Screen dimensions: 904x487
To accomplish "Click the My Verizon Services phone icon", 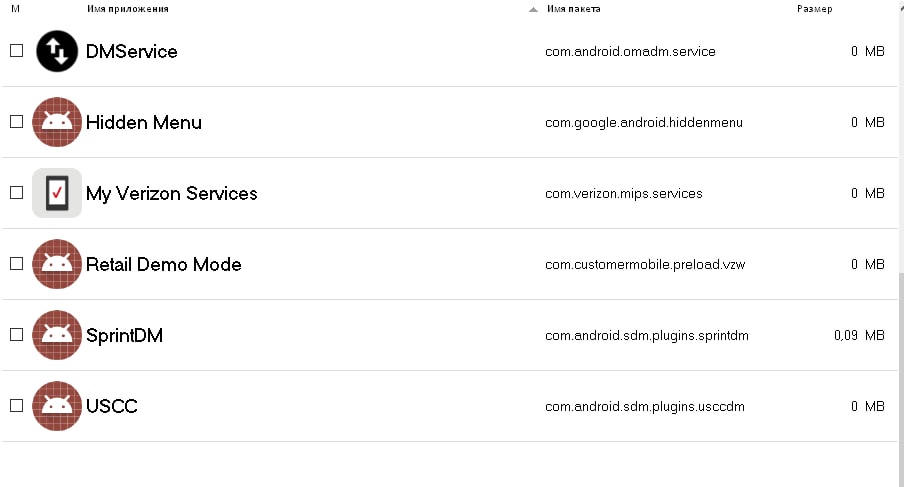I will click(56, 193).
